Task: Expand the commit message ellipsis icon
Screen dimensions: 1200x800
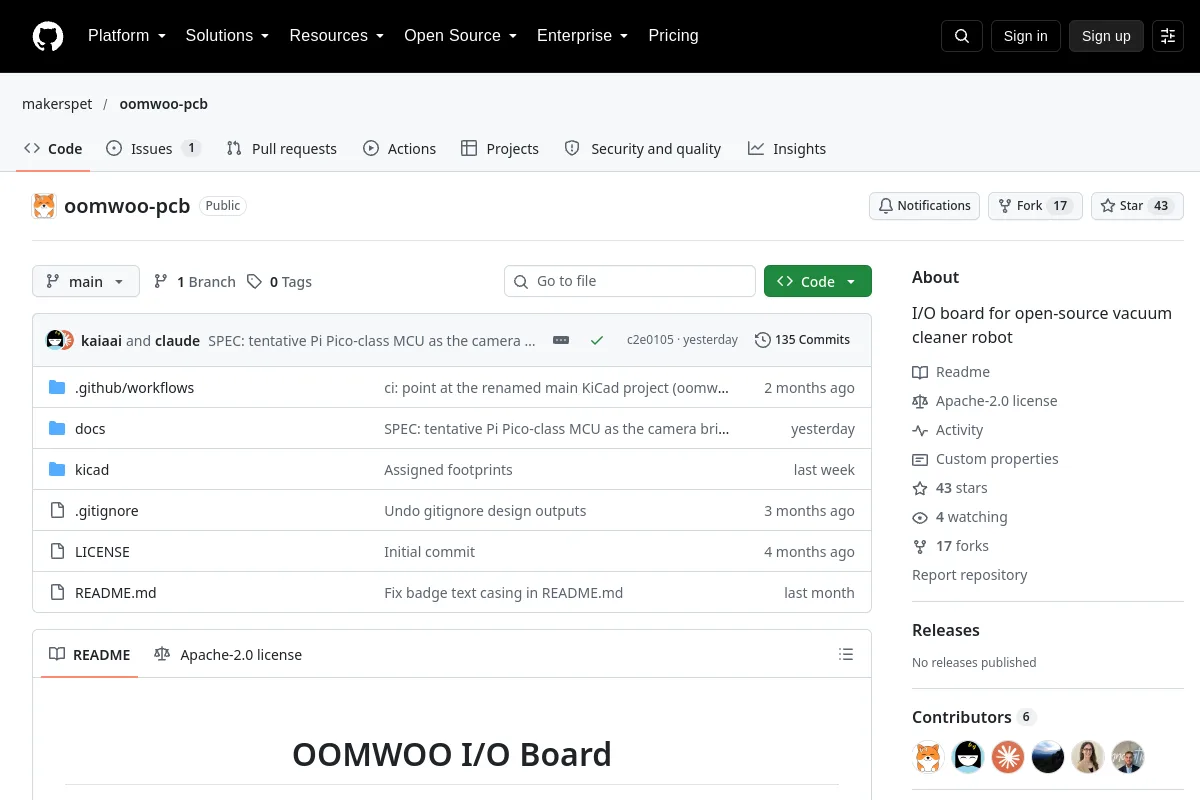Action: (561, 340)
